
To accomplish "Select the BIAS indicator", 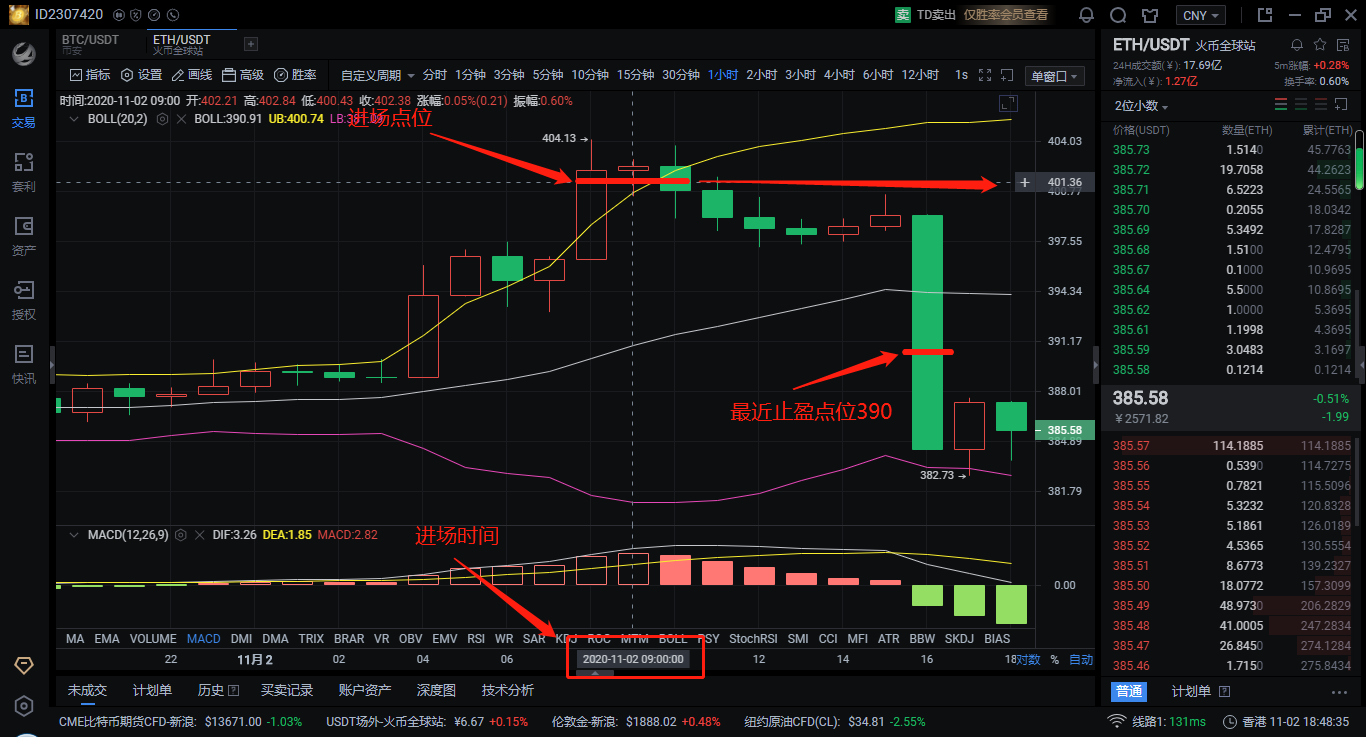I will point(997,638).
